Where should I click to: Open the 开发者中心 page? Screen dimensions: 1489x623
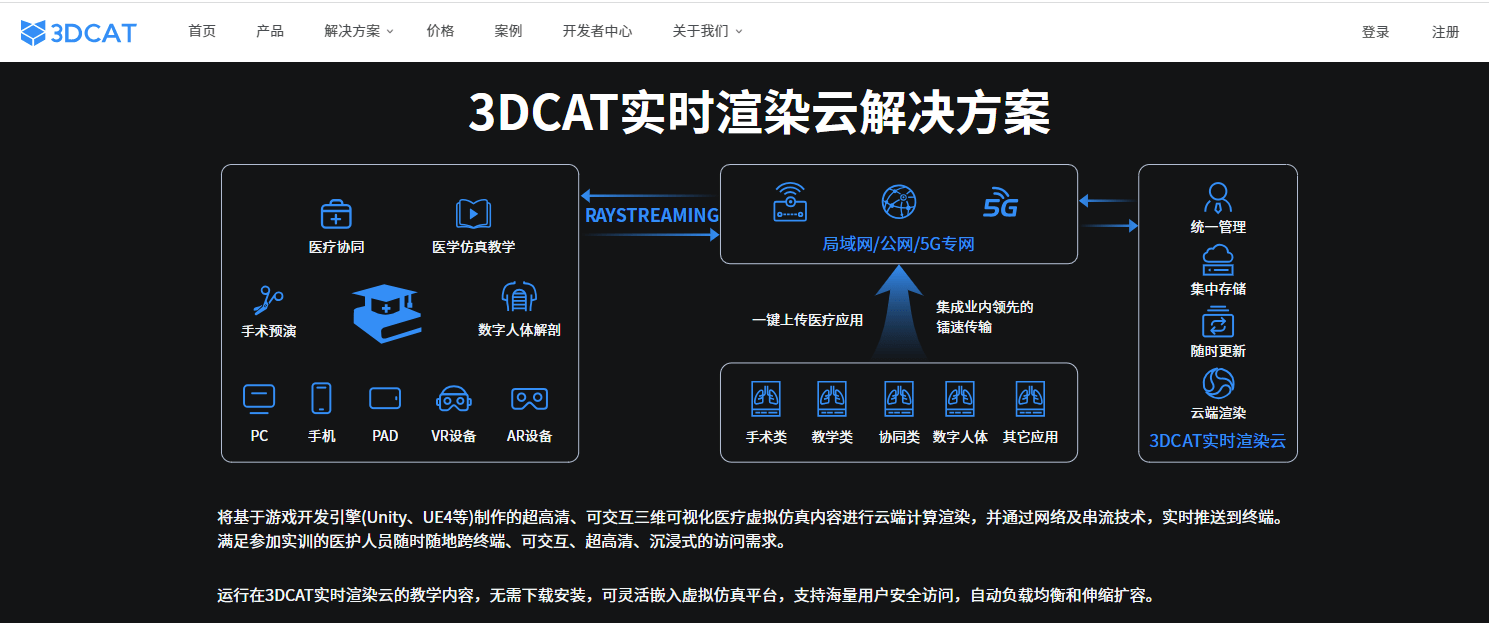click(597, 31)
